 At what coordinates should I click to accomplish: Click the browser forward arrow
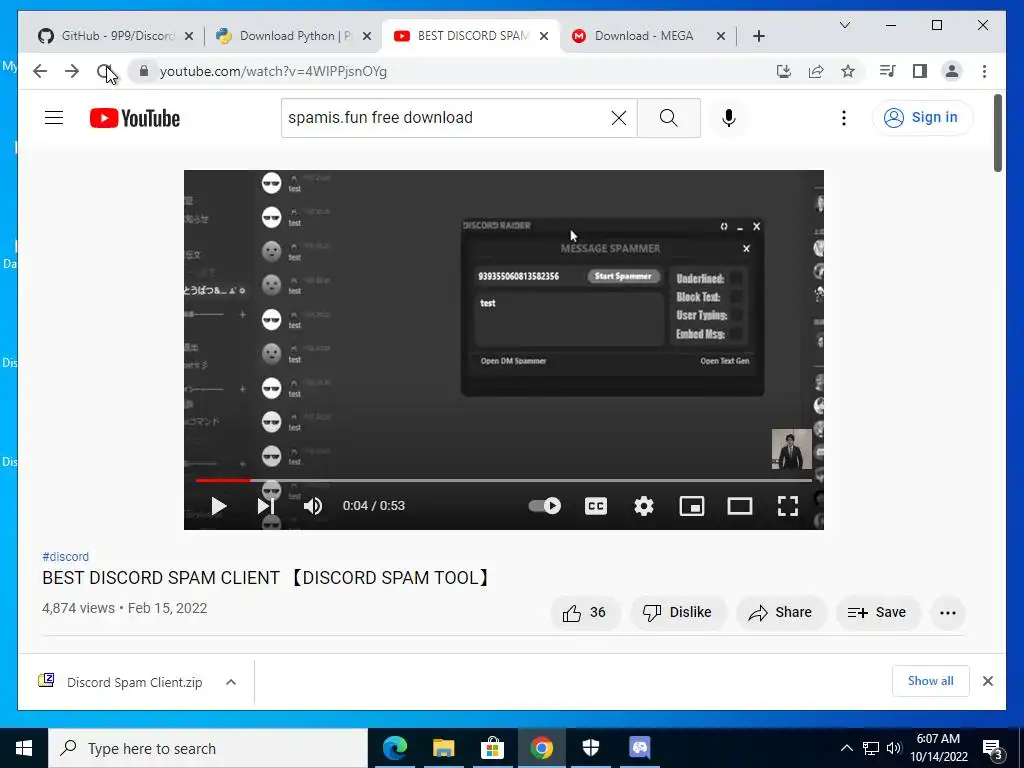72,71
